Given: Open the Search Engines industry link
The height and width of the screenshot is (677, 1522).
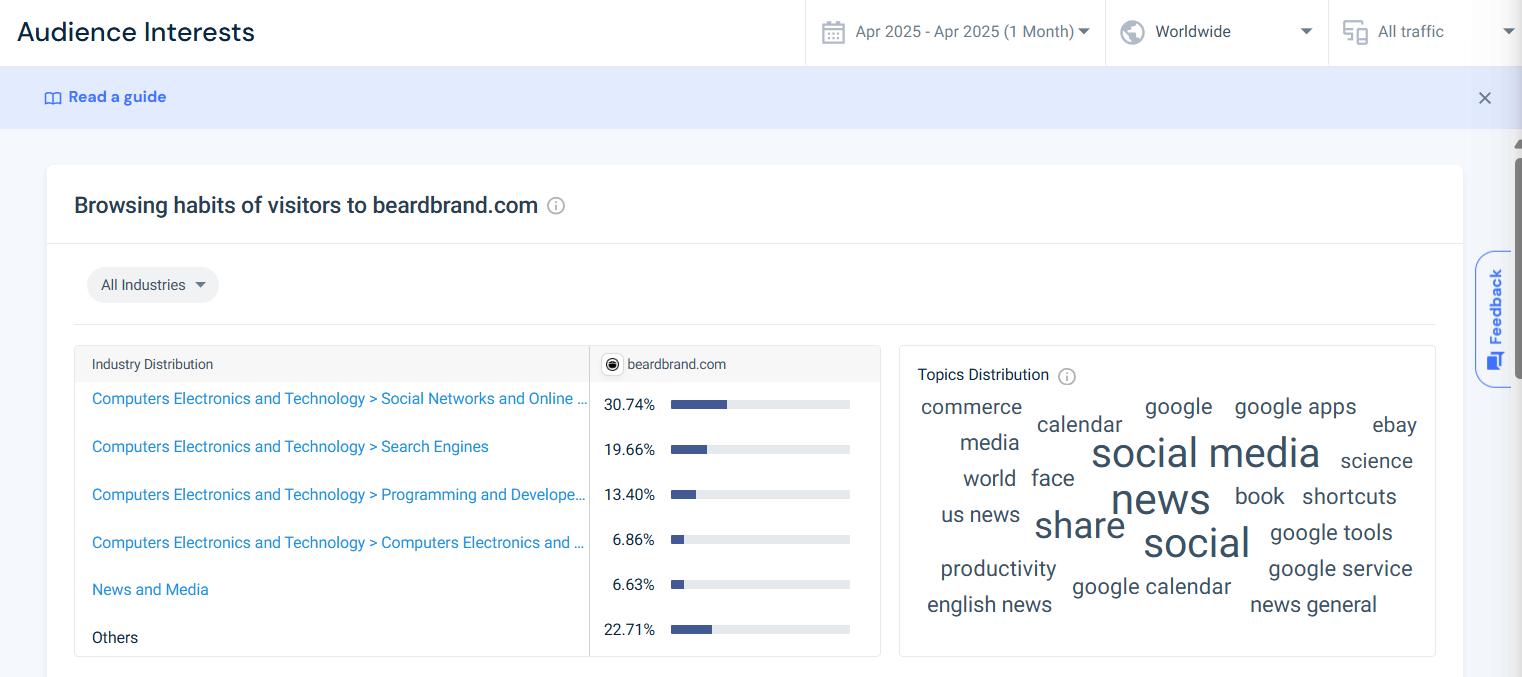Looking at the screenshot, I should [x=290, y=446].
